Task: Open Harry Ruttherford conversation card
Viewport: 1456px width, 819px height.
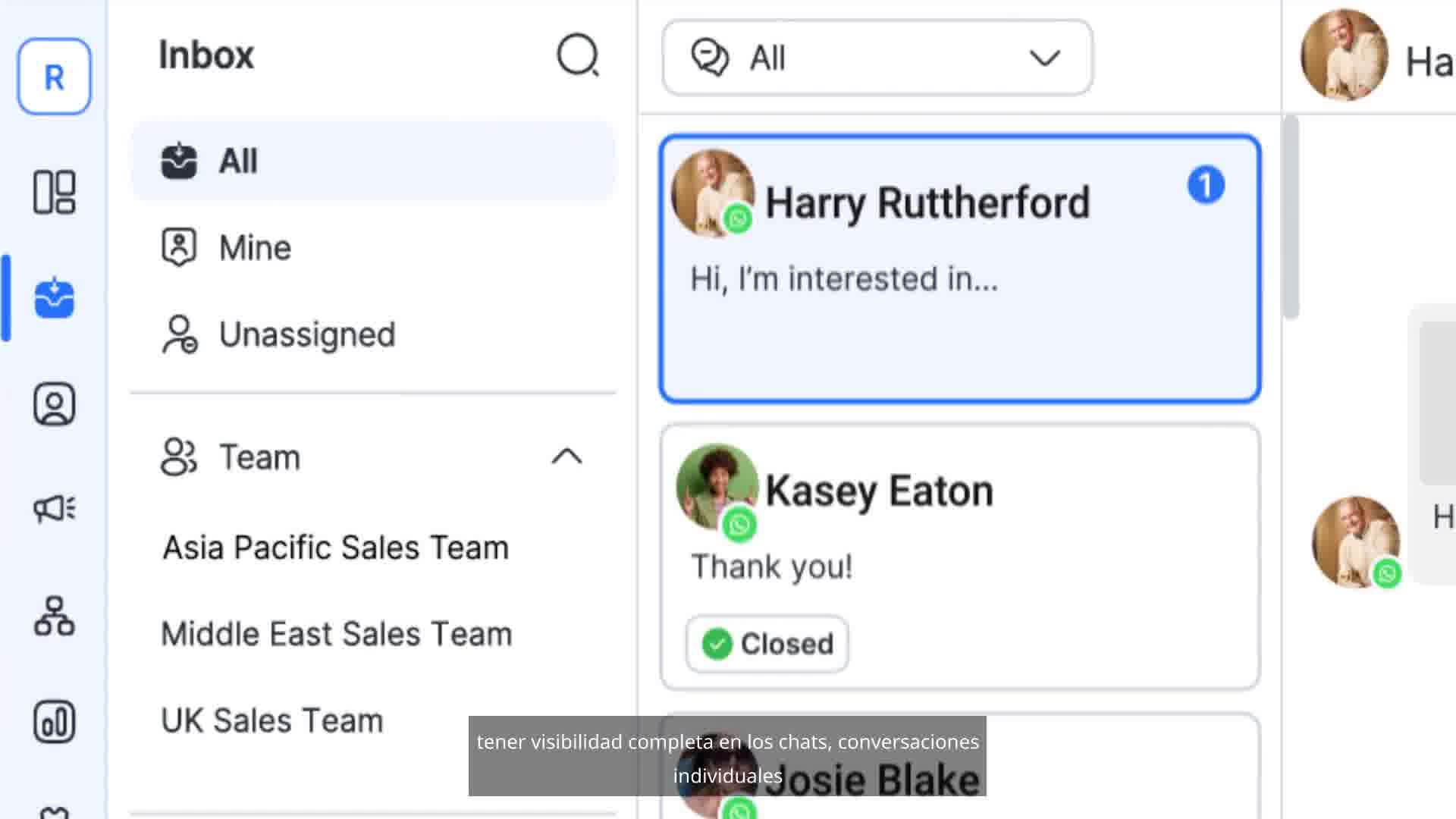Action: 960,268
